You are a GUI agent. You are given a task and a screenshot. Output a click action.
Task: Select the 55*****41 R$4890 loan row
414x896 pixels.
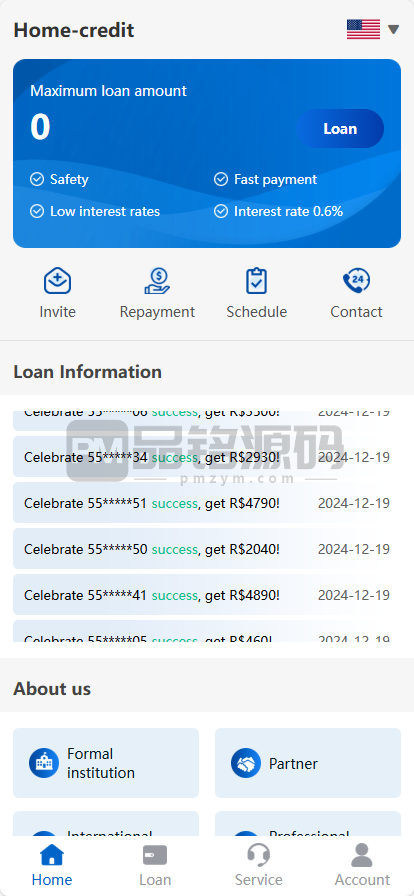[x=207, y=595]
